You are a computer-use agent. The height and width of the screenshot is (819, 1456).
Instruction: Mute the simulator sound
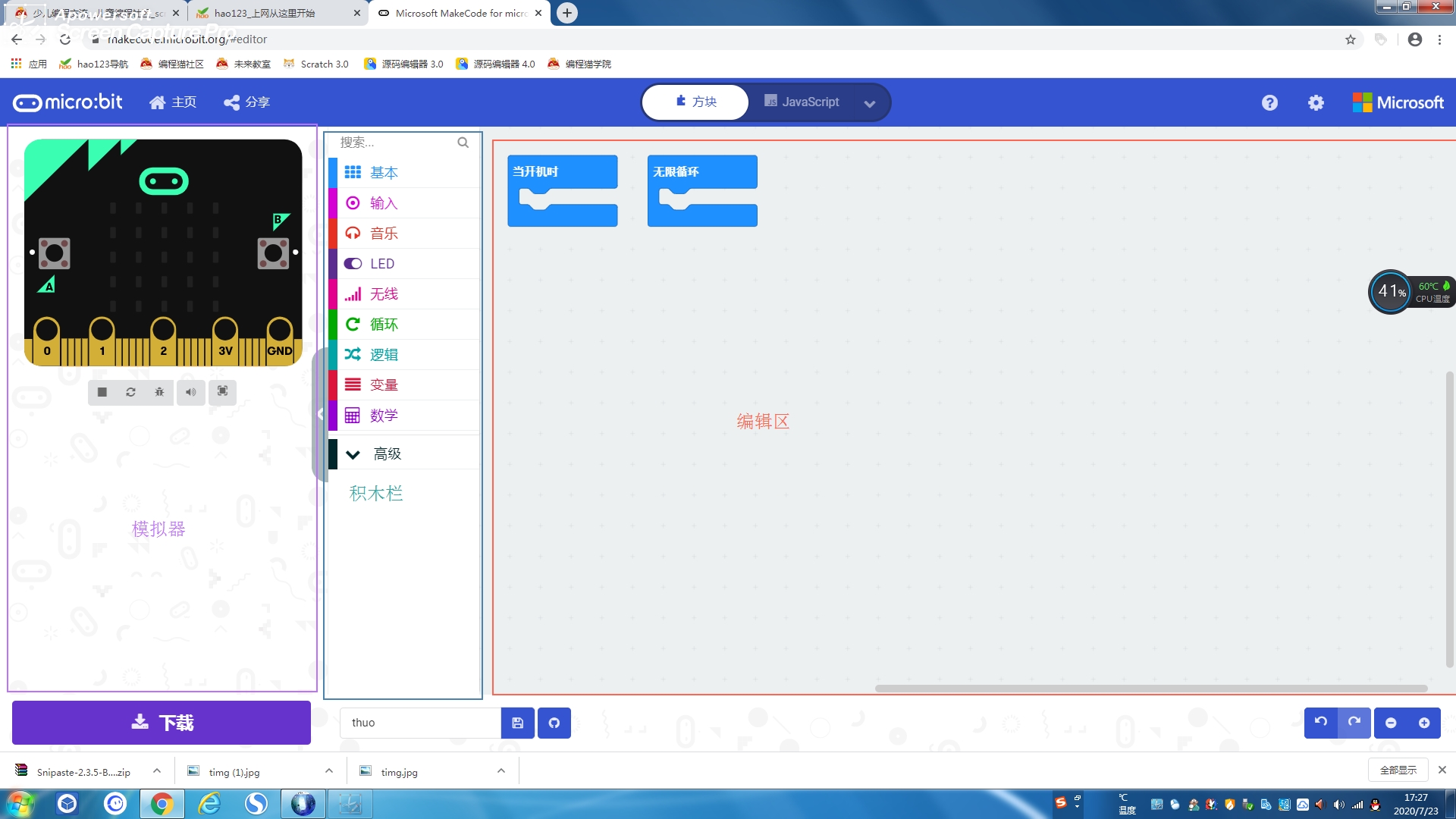point(190,392)
